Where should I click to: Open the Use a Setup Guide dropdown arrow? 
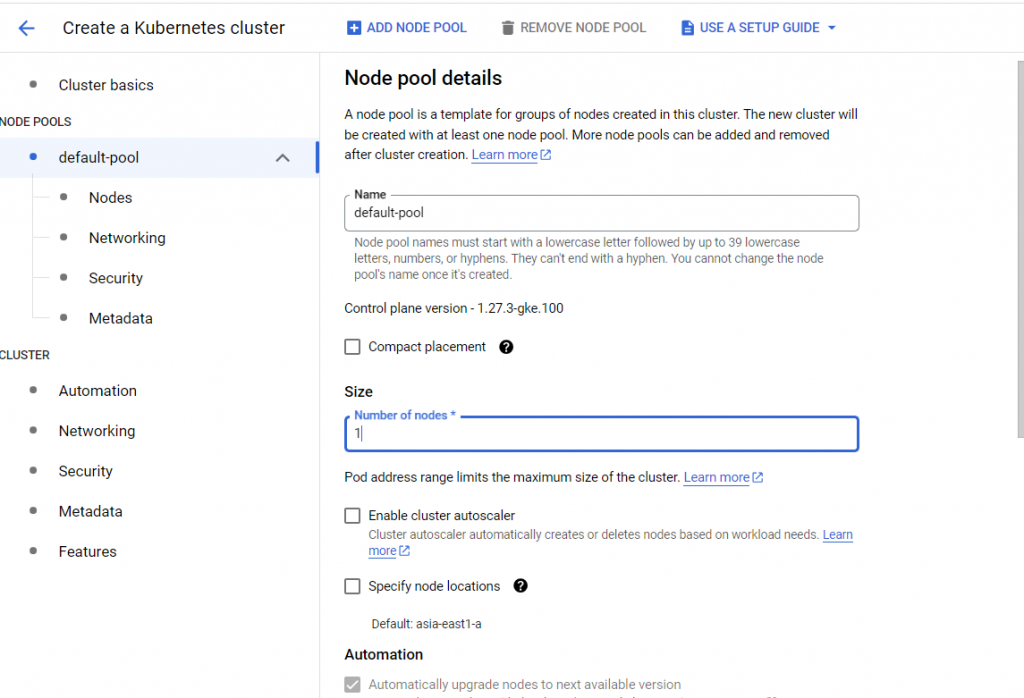(831, 28)
